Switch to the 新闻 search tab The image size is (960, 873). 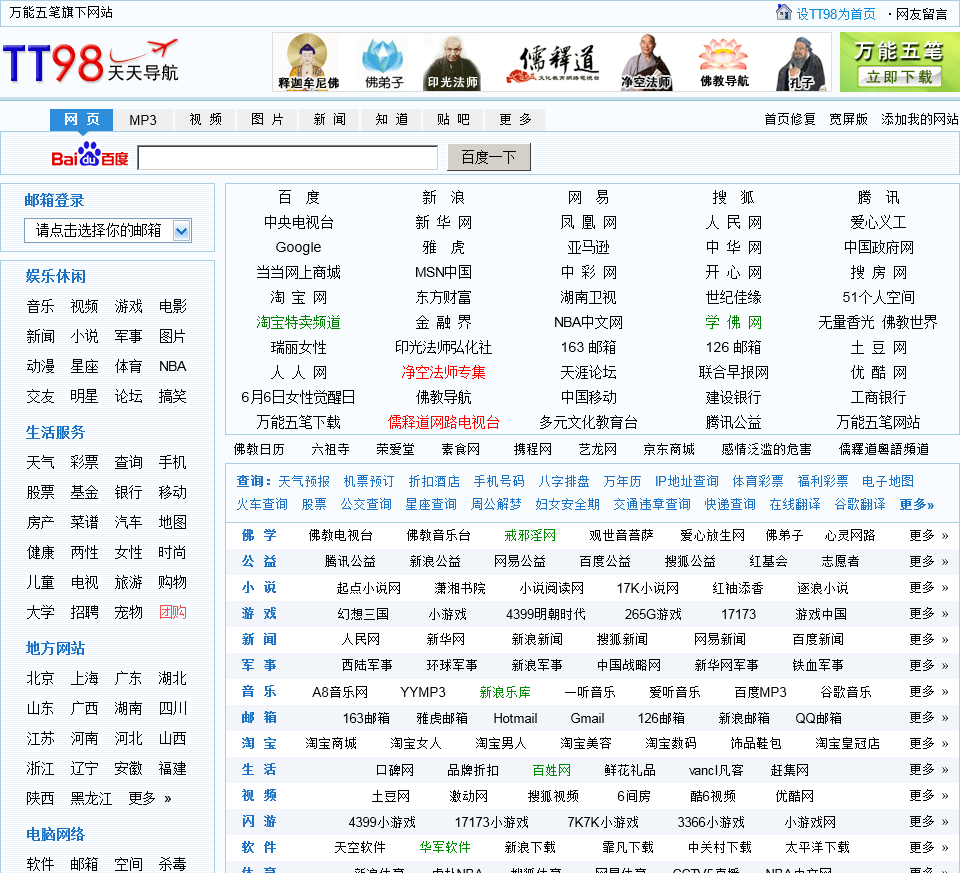(329, 119)
